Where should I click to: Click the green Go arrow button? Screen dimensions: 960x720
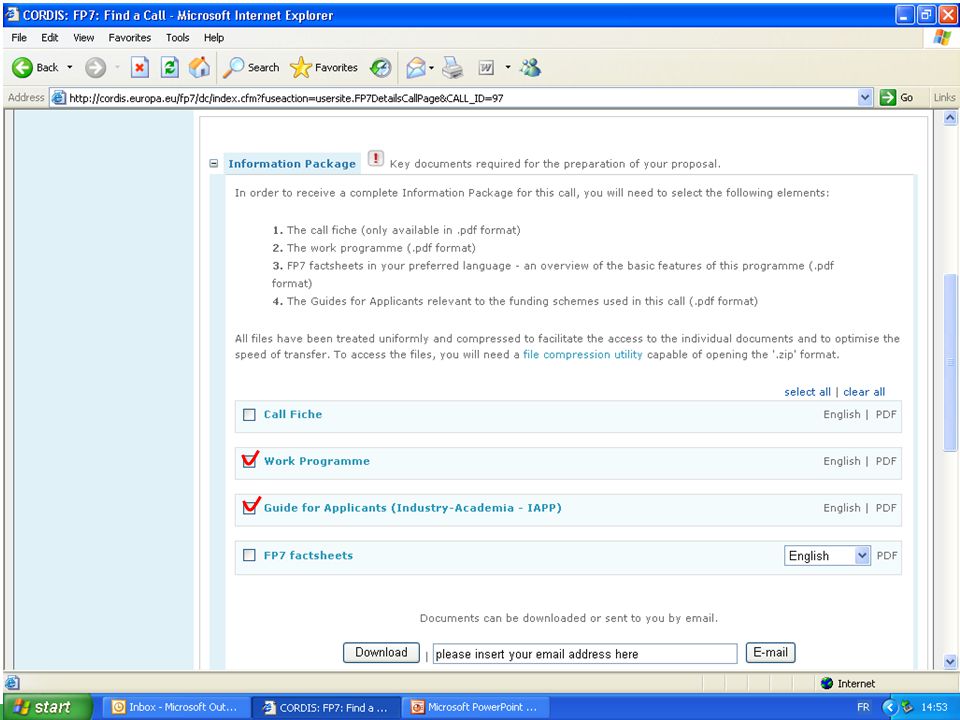click(x=888, y=97)
